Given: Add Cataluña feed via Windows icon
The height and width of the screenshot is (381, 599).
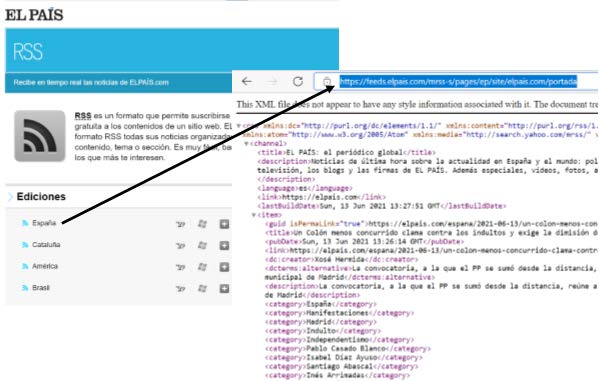Looking at the screenshot, I should coord(202,246).
